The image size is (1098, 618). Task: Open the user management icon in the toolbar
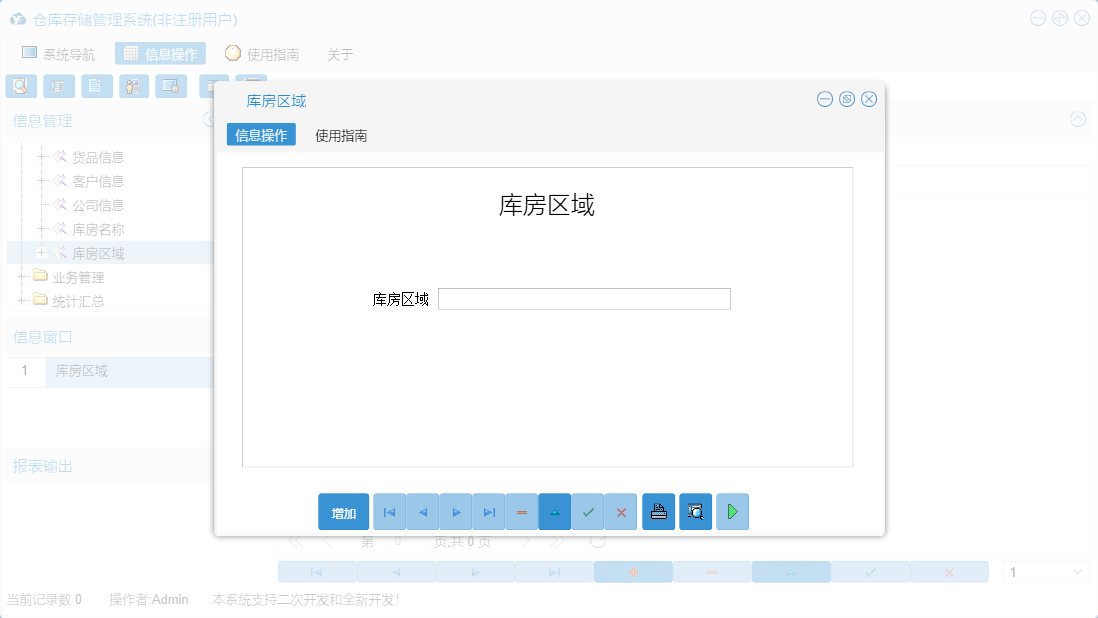click(134, 86)
